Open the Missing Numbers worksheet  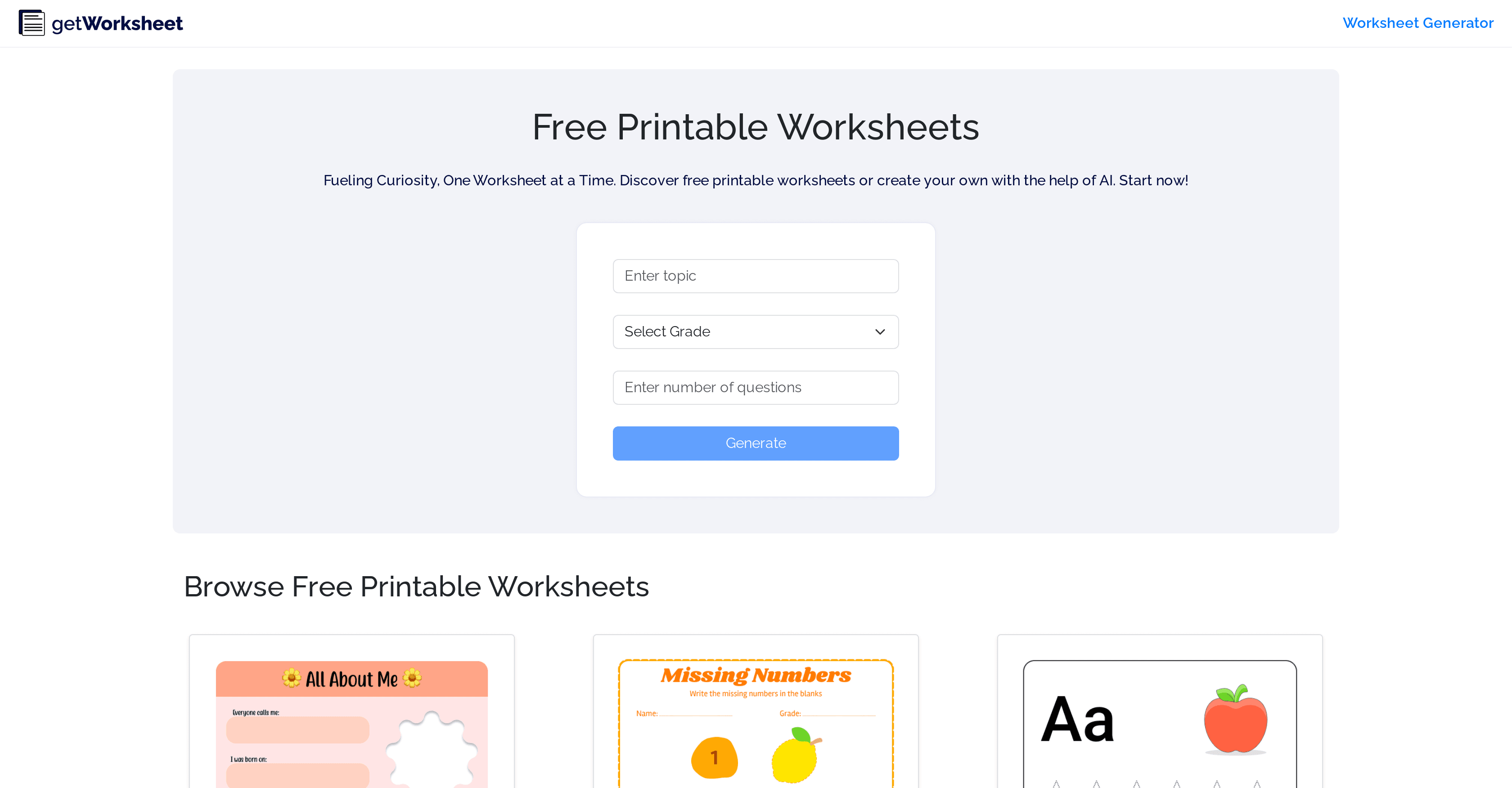pyautogui.click(x=756, y=710)
